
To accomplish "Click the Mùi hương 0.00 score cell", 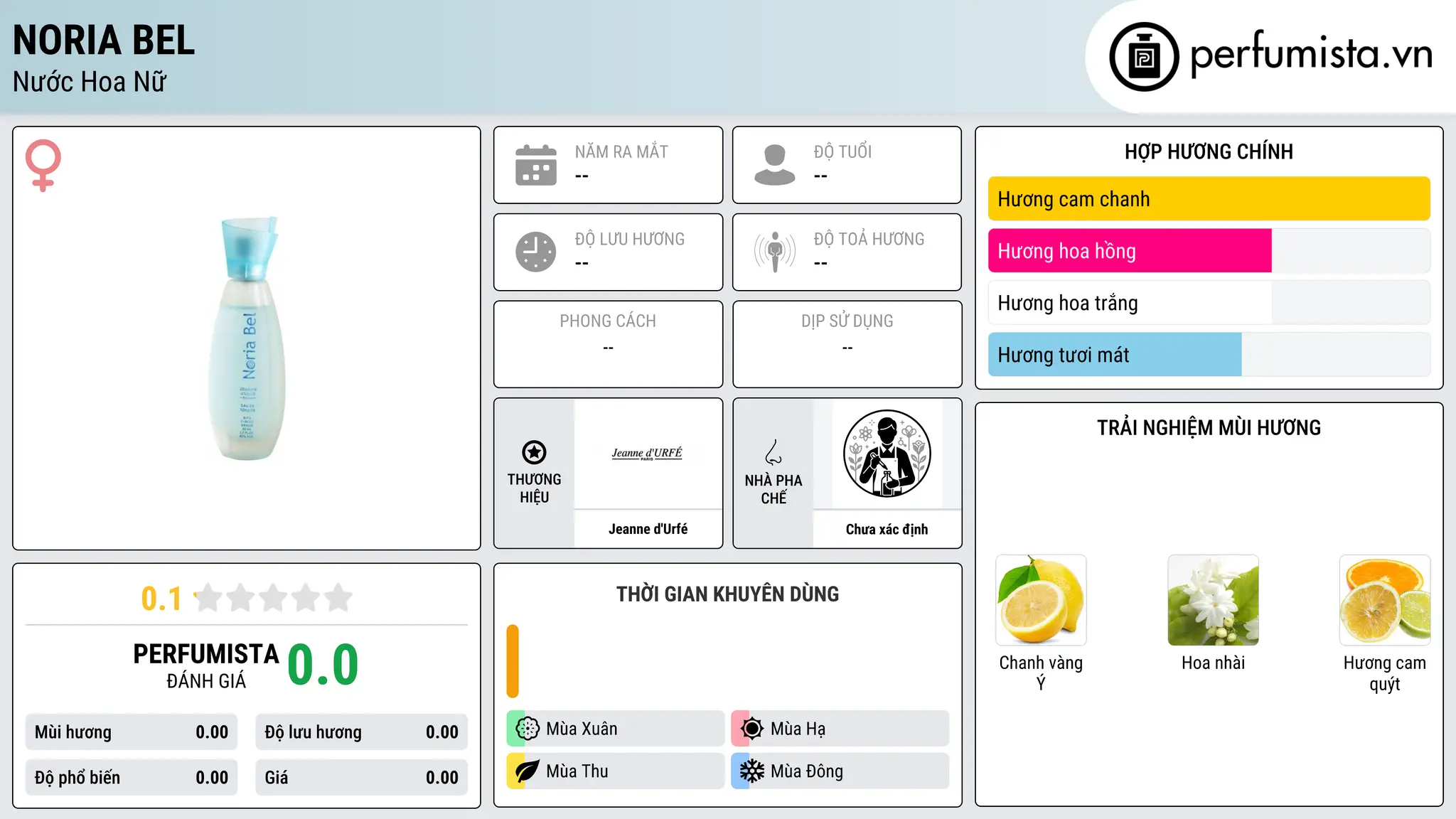I will pos(132,732).
